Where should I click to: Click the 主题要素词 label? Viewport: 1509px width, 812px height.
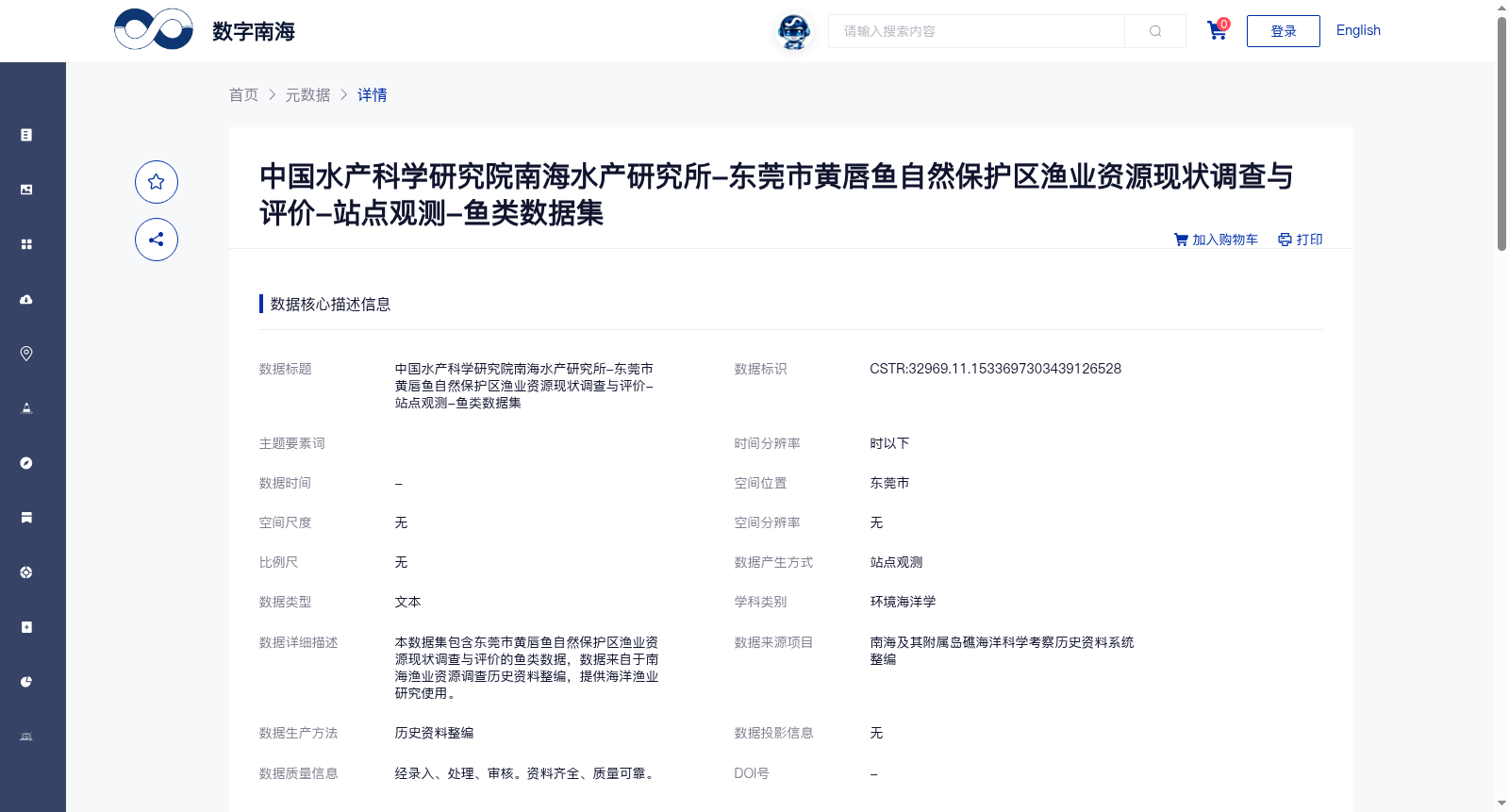[x=291, y=443]
